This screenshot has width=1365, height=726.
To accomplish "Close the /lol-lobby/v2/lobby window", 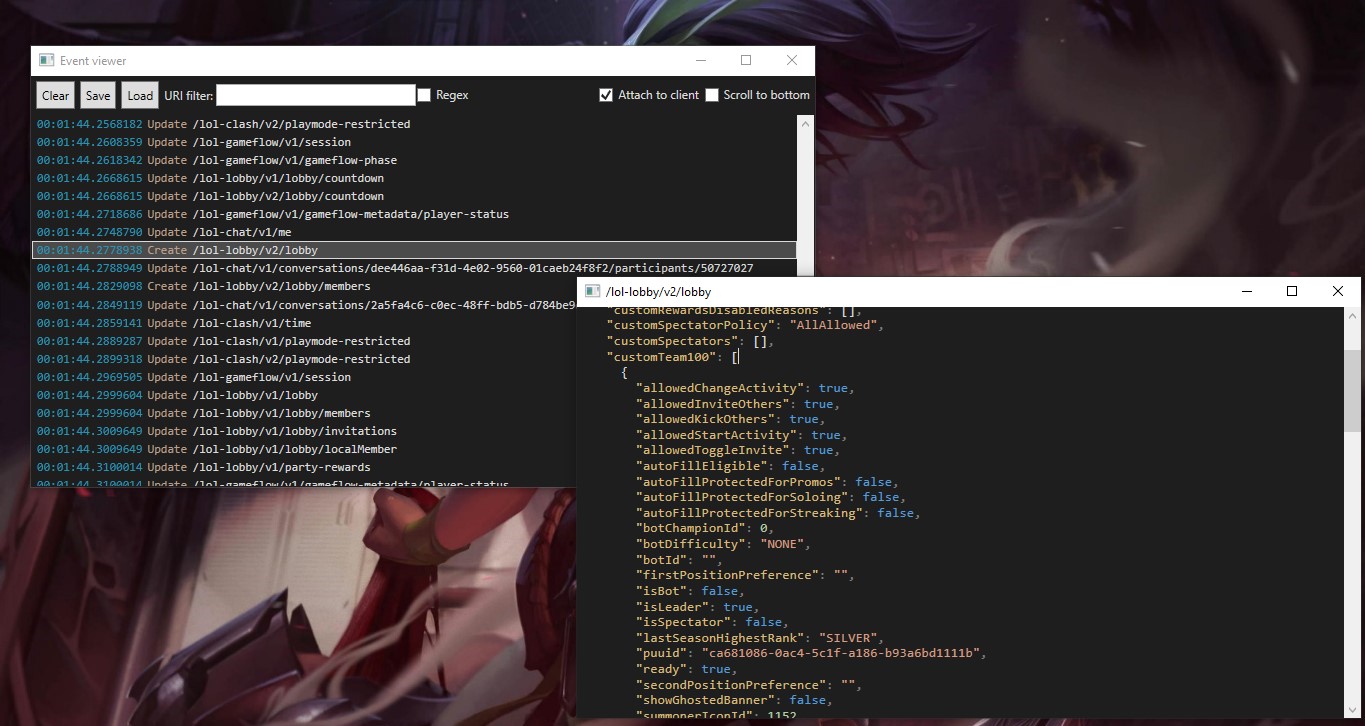I will coord(1338,291).
